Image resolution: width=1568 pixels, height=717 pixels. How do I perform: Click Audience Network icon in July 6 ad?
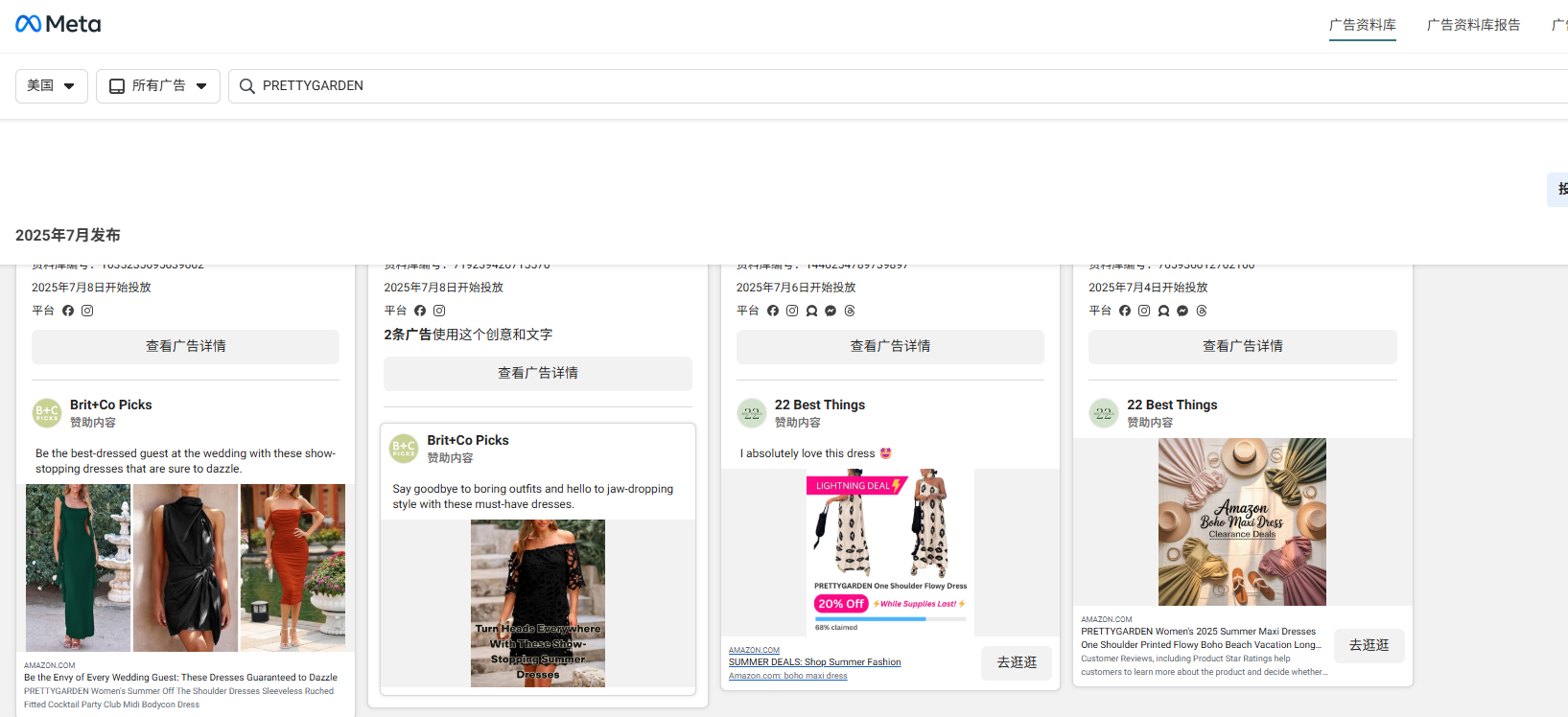pyautogui.click(x=811, y=311)
